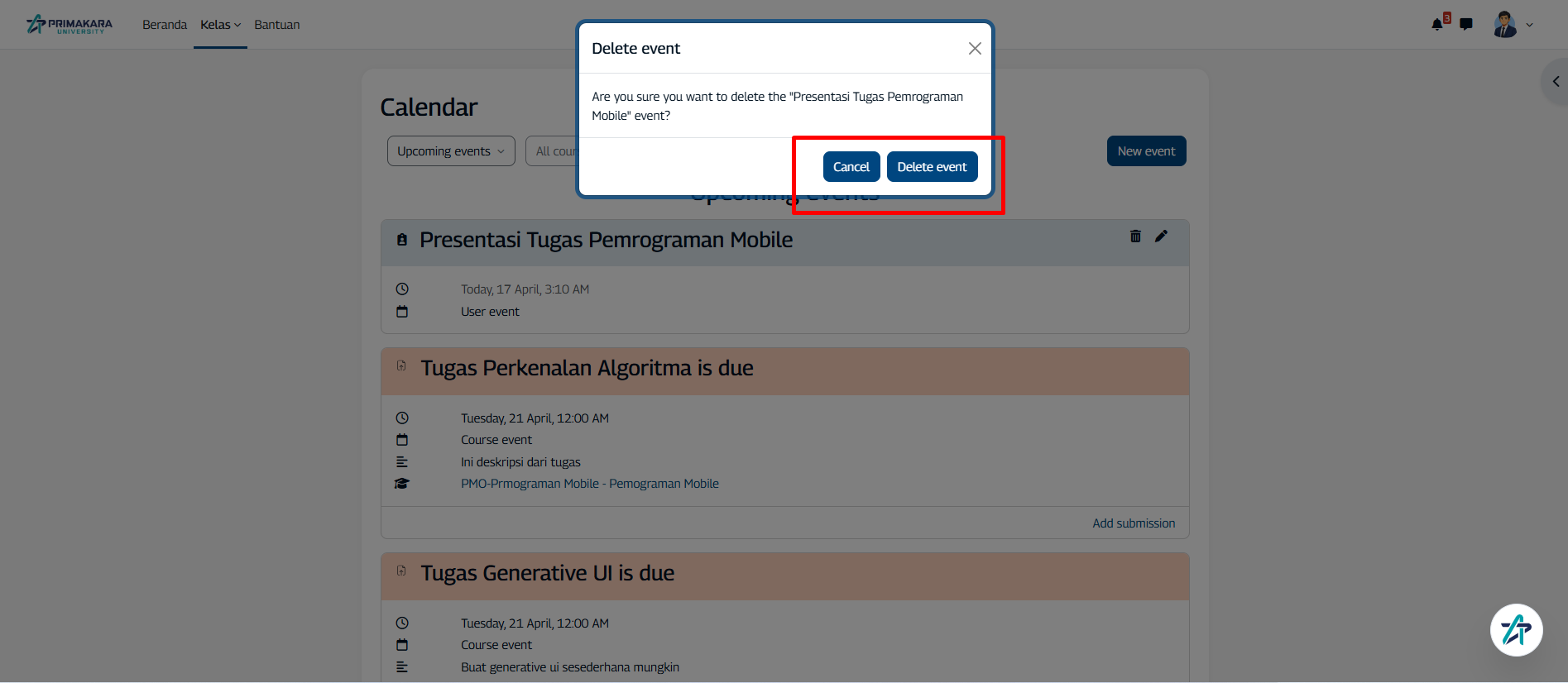The image size is (1568, 683).
Task: Click assignment icon beside Tugas Perkenalan Algoritma
Action: coord(401,365)
